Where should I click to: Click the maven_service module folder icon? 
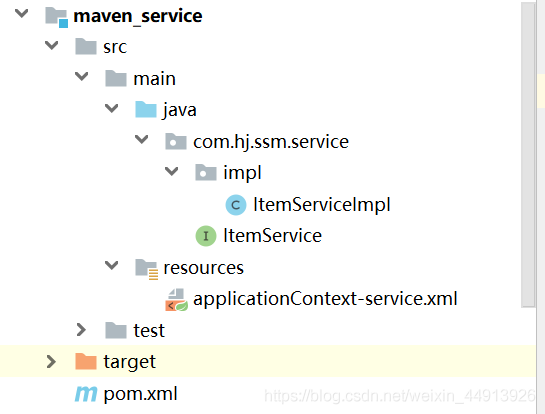tap(56, 17)
